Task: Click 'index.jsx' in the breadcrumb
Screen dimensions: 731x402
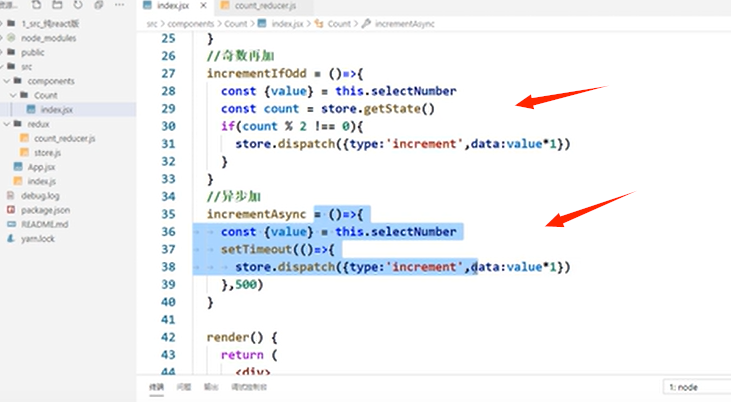Action: point(287,24)
